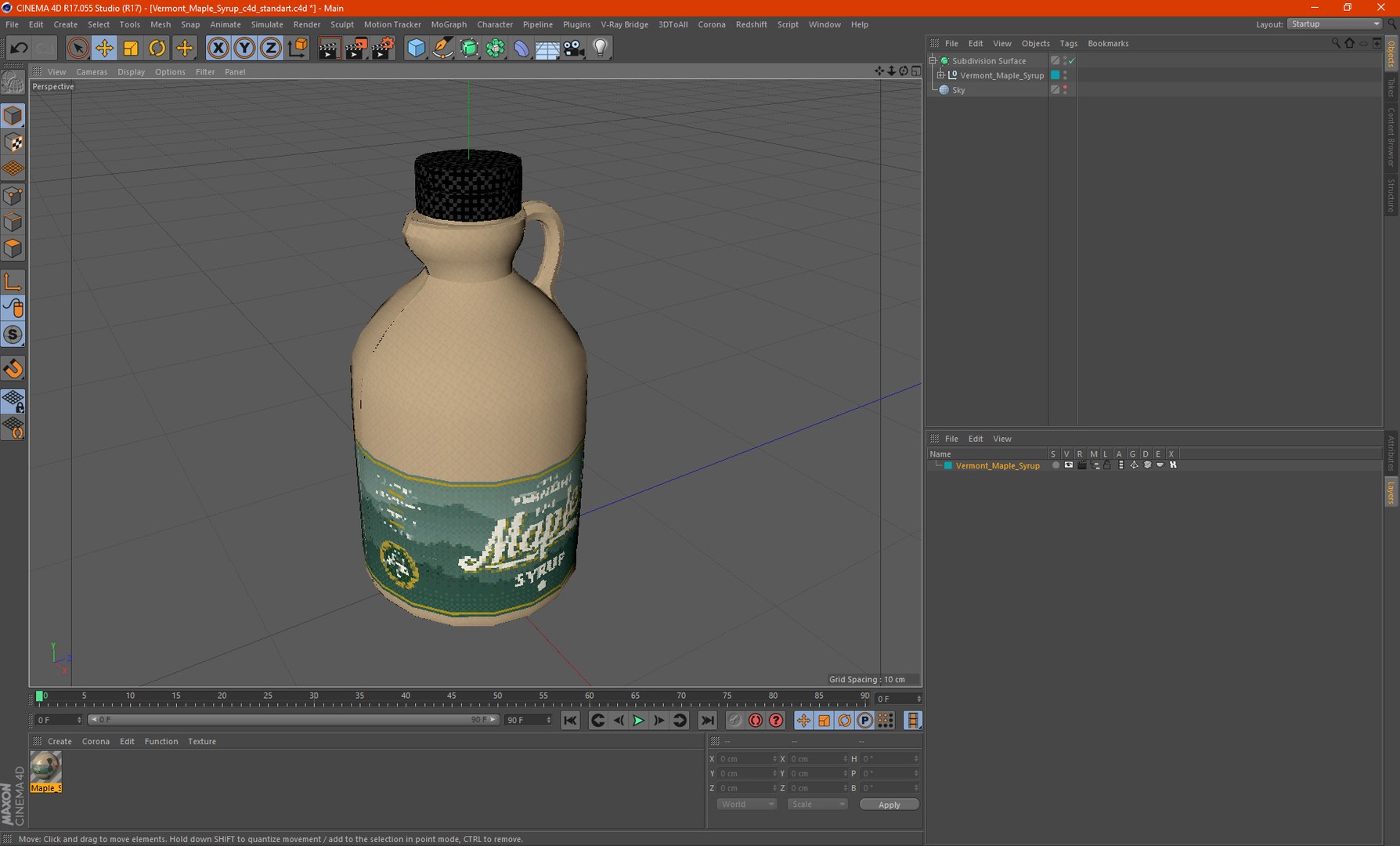Toggle X axis lock
The image size is (1400, 846).
pos(218,49)
